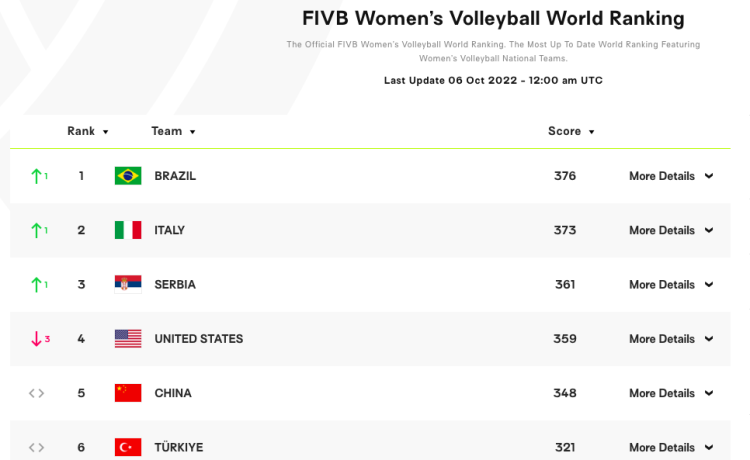Click United States' red down-arrow rank icon

point(38,339)
